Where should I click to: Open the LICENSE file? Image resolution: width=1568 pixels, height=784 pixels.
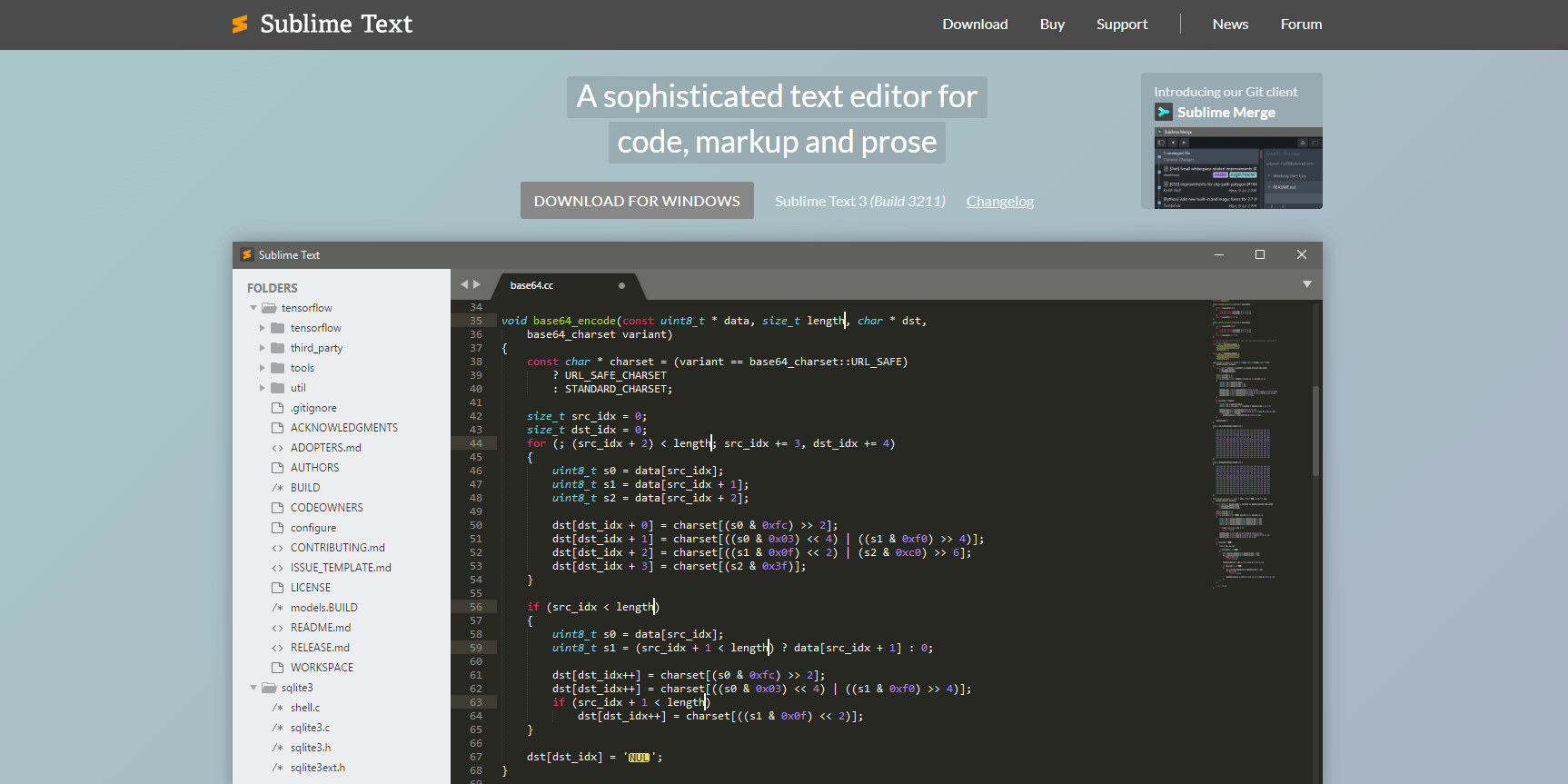point(311,588)
